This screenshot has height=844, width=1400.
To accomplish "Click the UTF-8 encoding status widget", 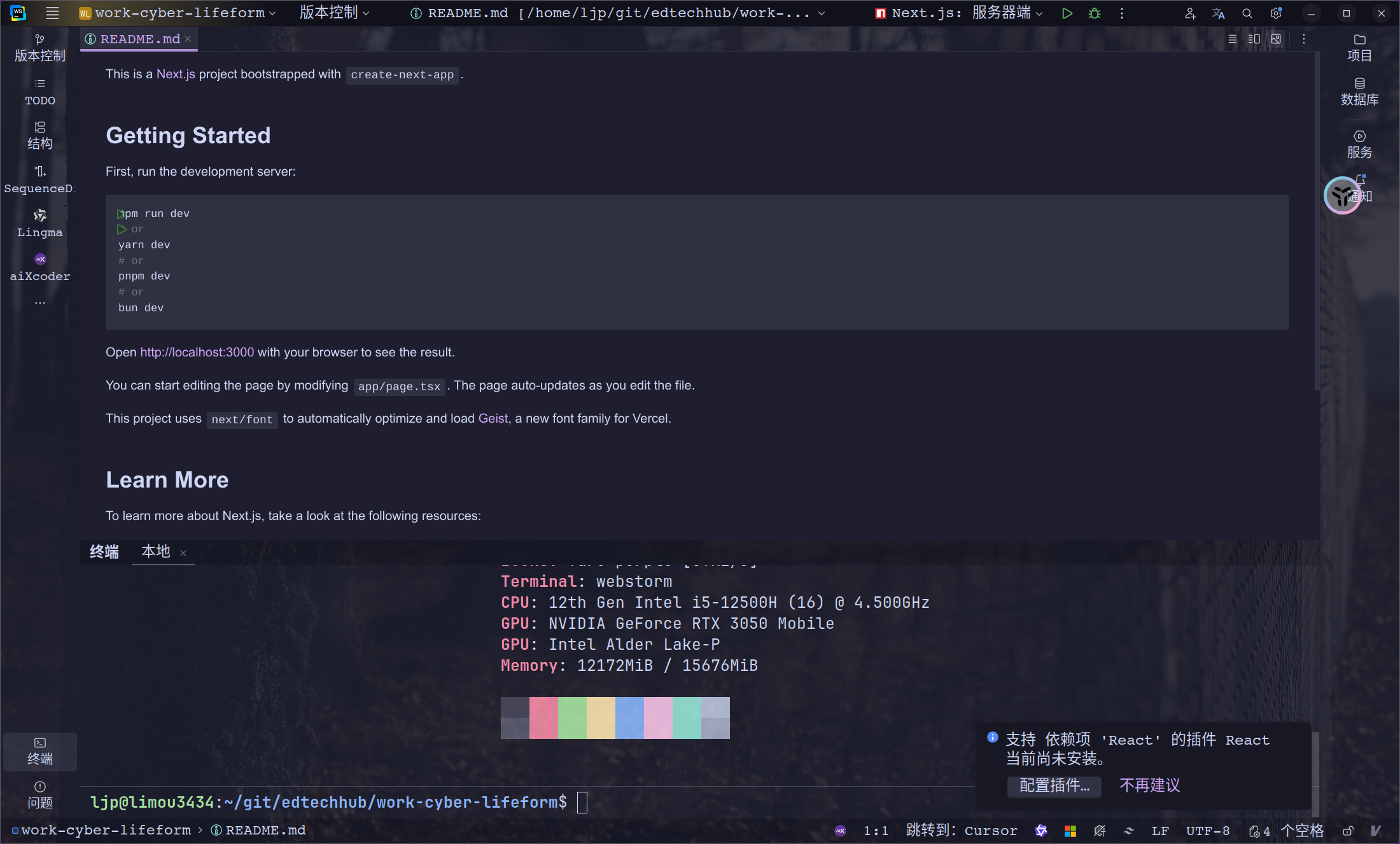I will (1207, 831).
